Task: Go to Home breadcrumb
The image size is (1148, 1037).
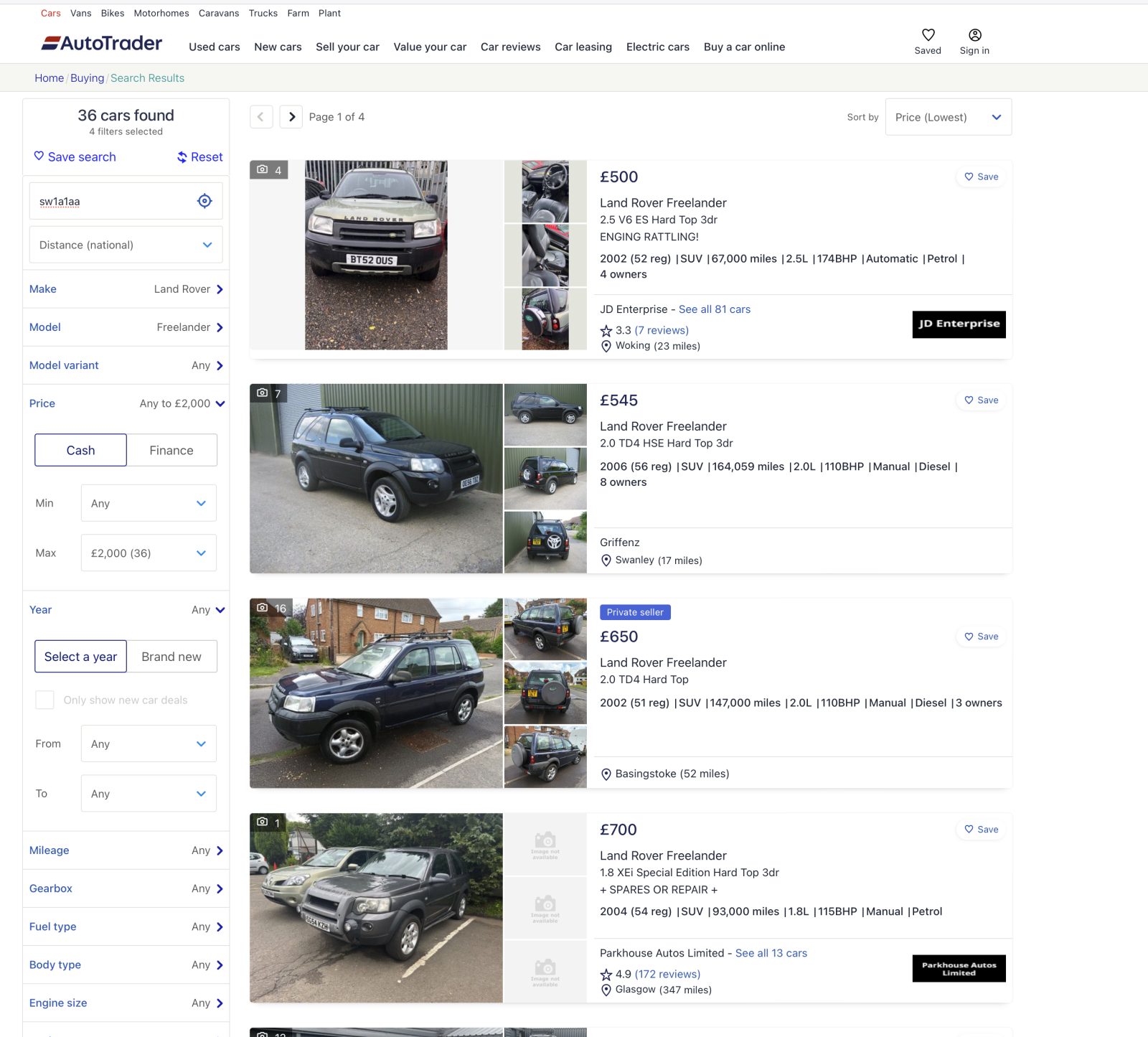Action: (50, 78)
